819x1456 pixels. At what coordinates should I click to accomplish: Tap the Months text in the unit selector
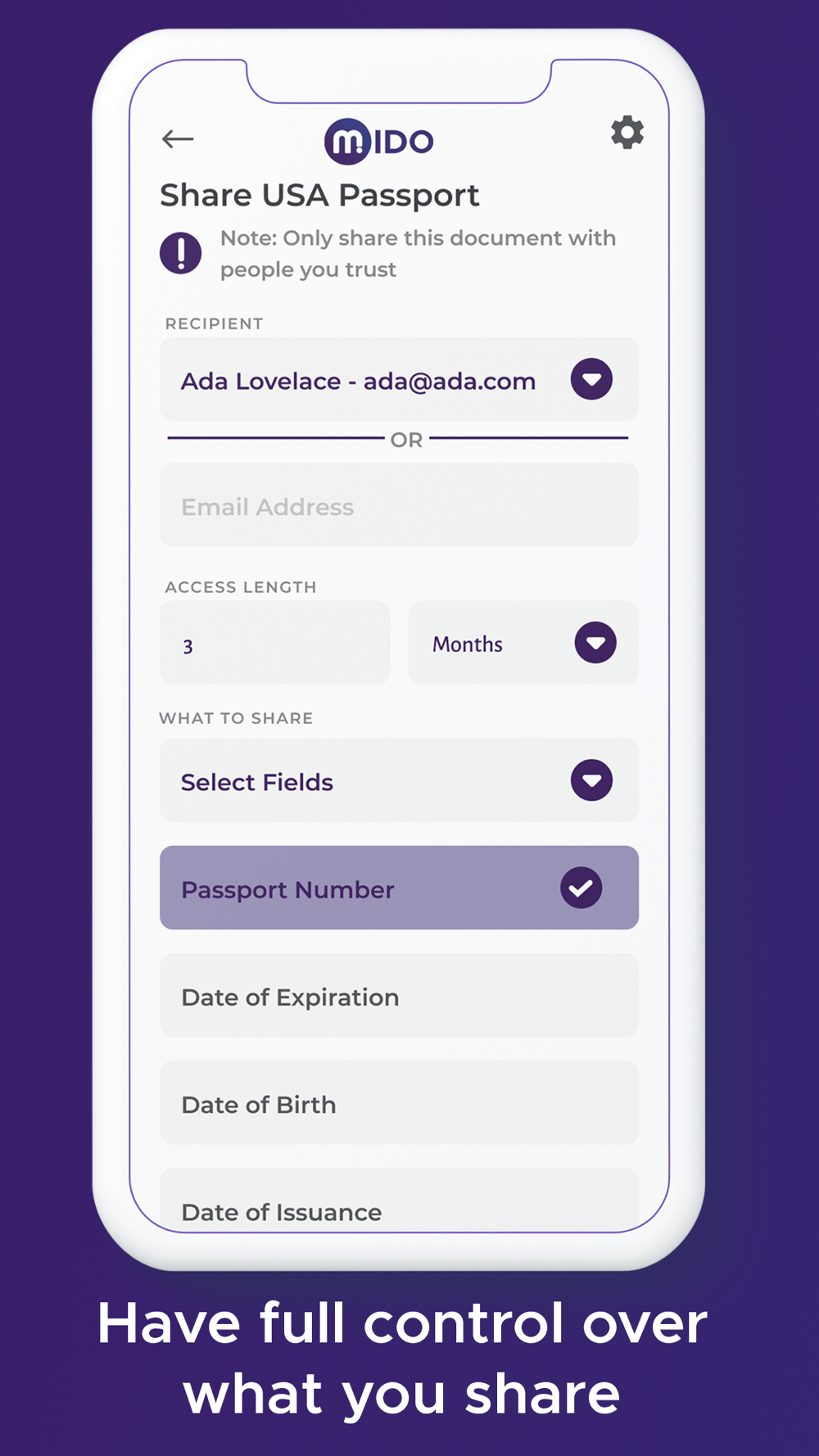[x=468, y=644]
